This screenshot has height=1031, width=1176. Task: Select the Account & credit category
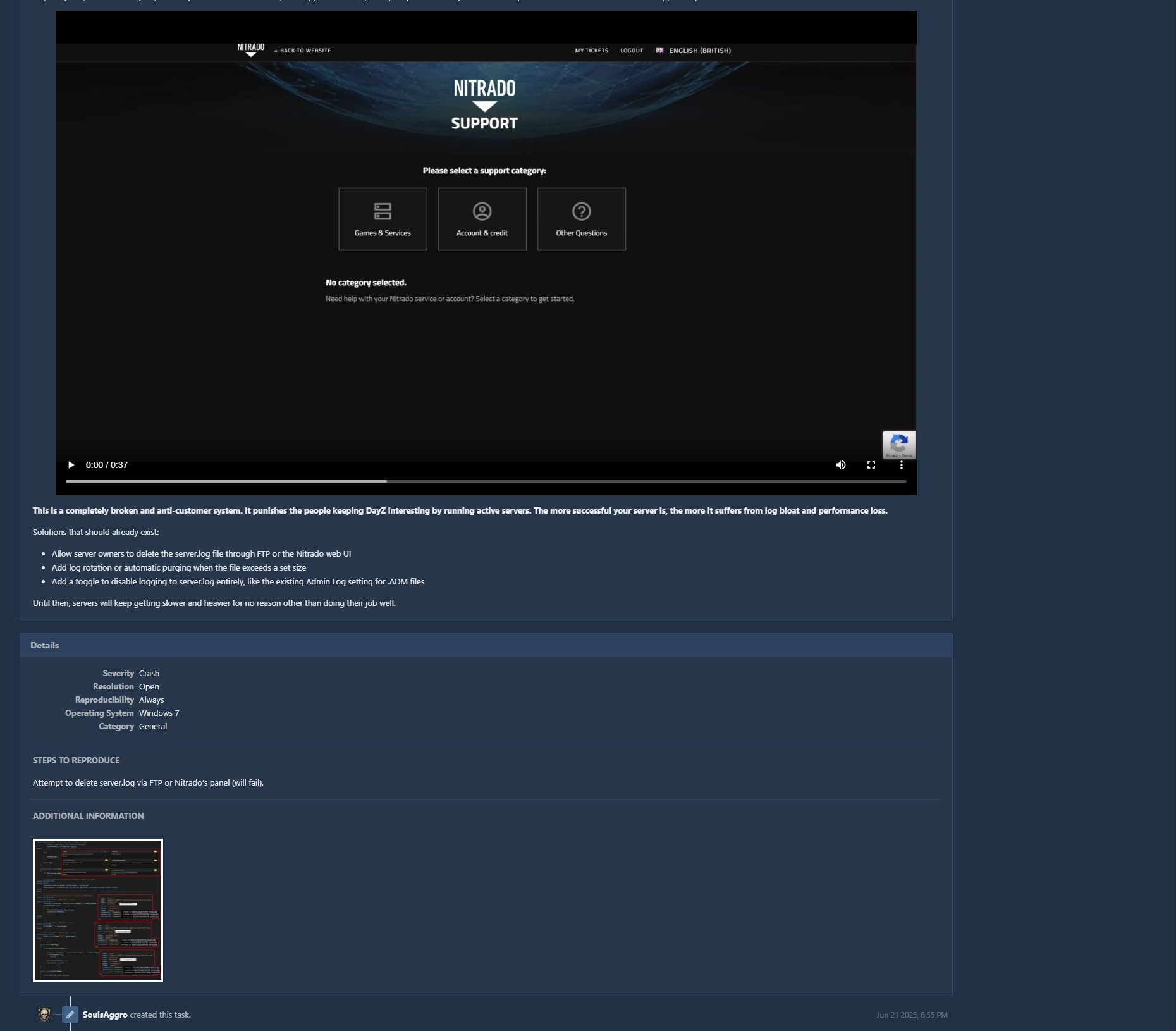(482, 219)
